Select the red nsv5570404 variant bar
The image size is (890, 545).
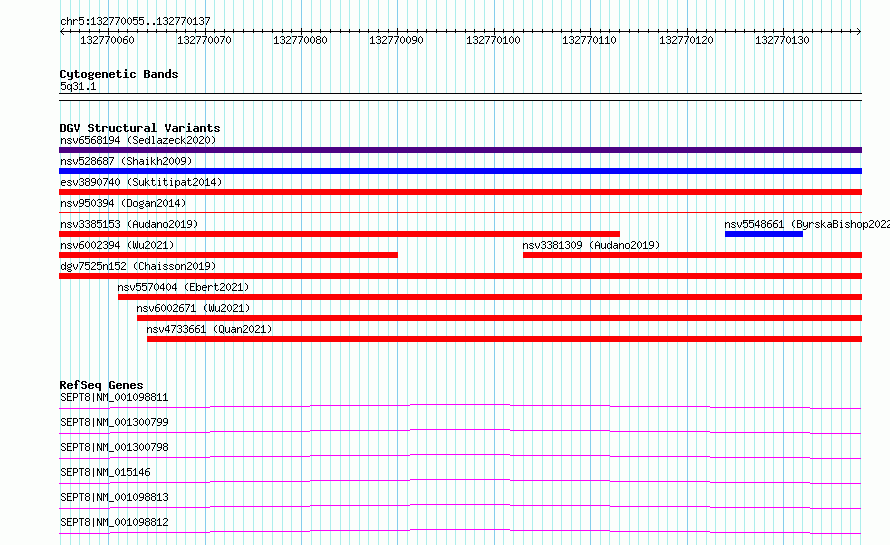coord(490,297)
